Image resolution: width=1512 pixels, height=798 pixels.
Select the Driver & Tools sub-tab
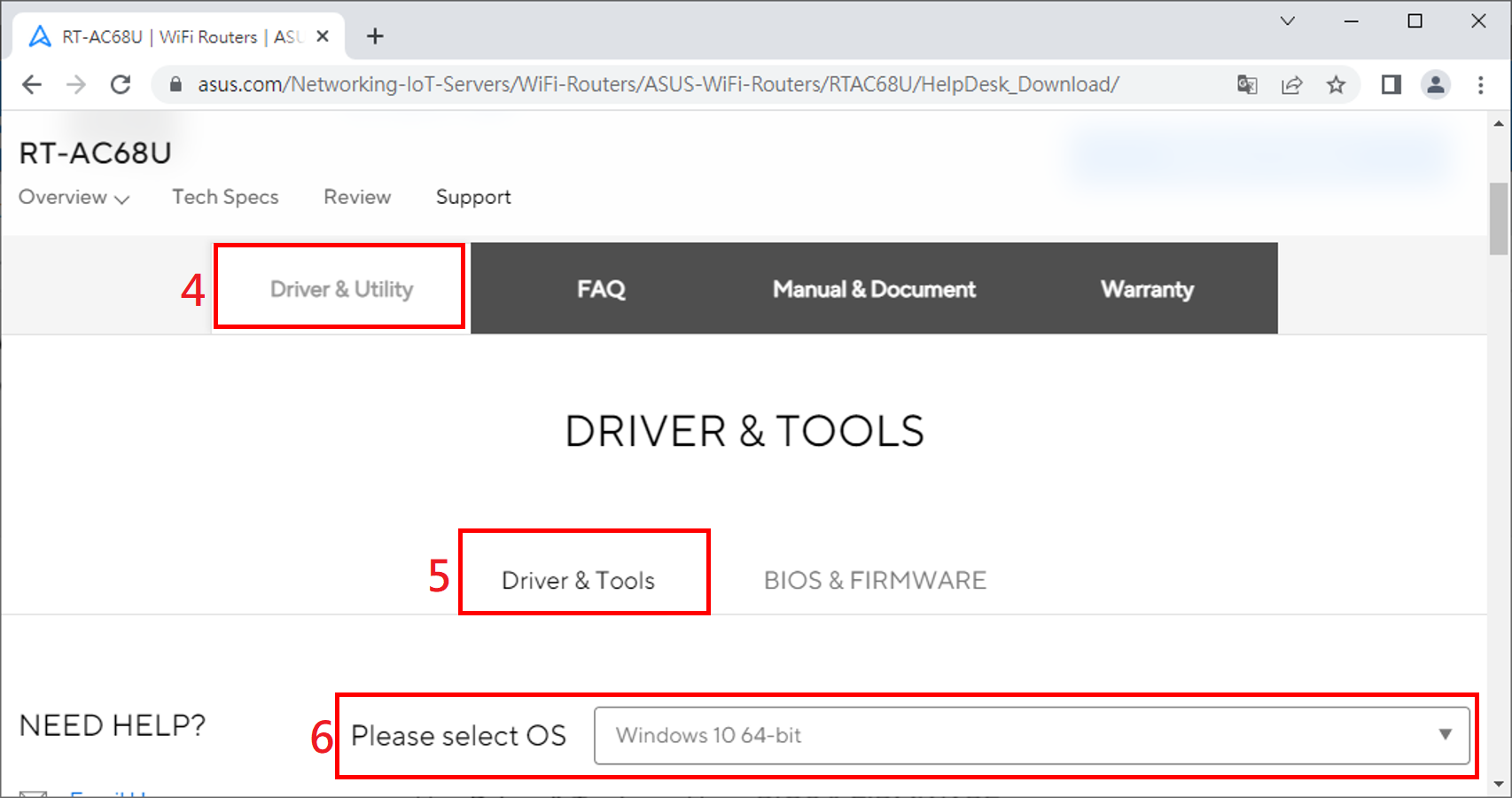point(578,580)
